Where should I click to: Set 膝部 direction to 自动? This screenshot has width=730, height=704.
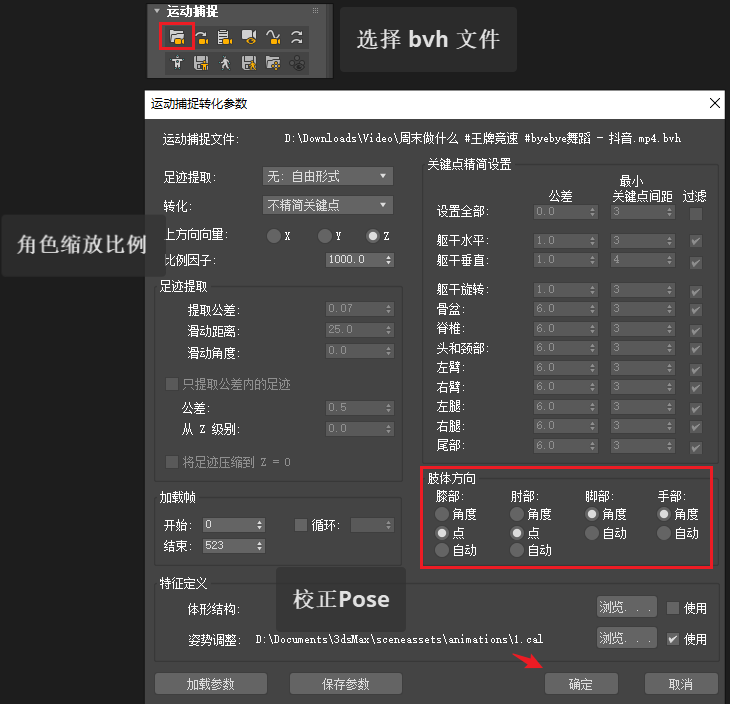(x=442, y=550)
